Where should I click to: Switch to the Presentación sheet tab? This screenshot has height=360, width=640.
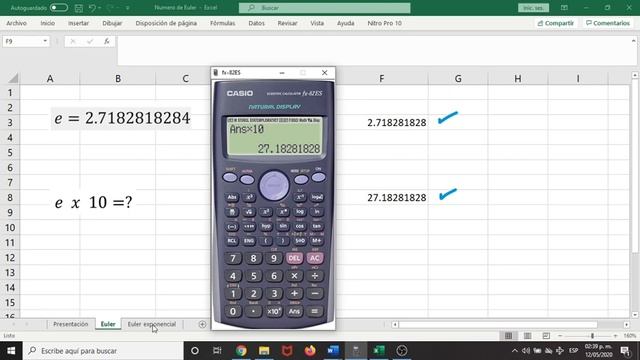point(70,324)
